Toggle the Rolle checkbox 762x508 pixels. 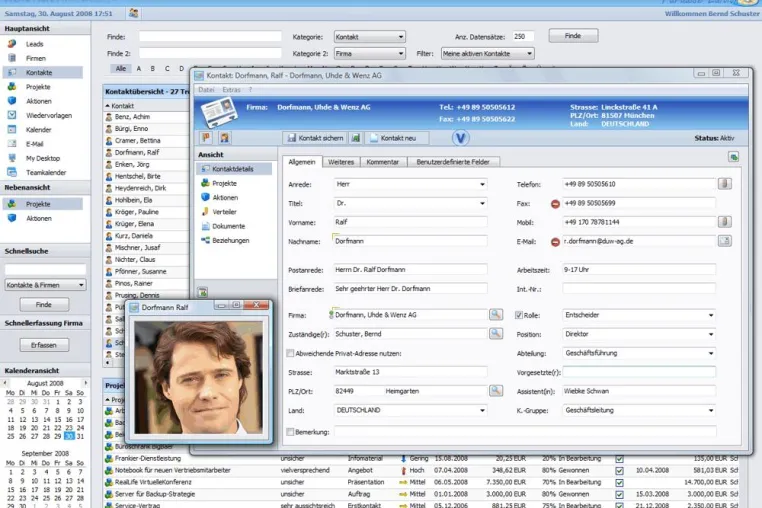[519, 315]
